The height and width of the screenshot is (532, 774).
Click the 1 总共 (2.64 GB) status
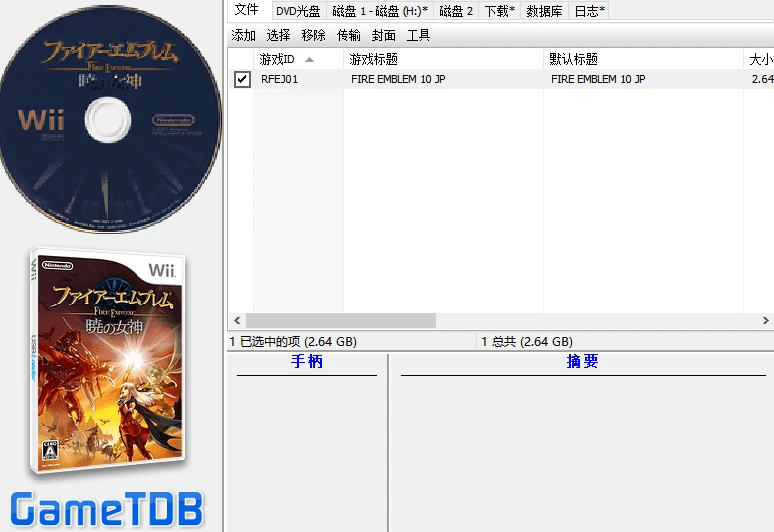pos(527,342)
